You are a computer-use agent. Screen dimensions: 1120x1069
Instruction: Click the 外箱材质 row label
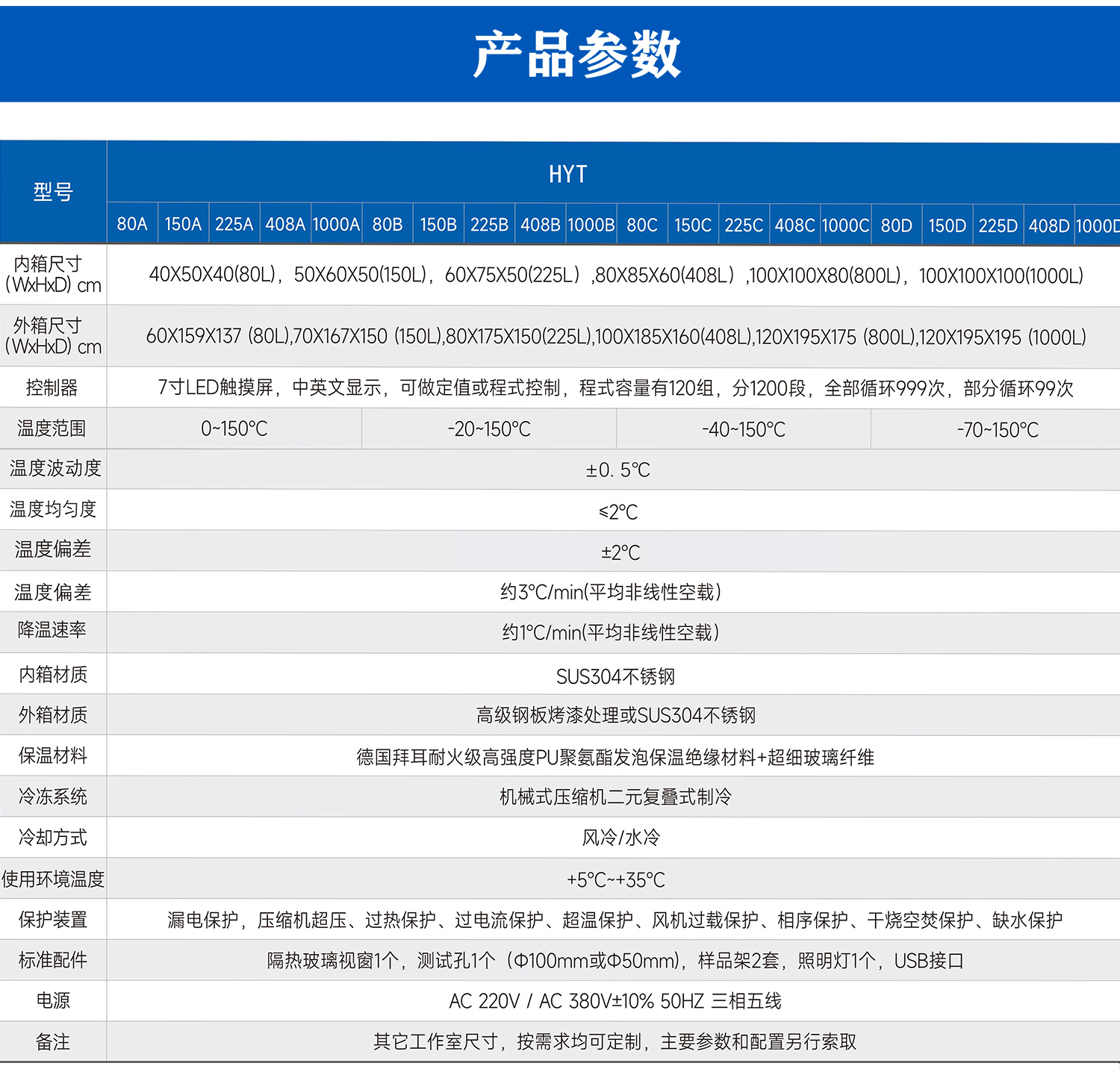pyautogui.click(x=53, y=715)
